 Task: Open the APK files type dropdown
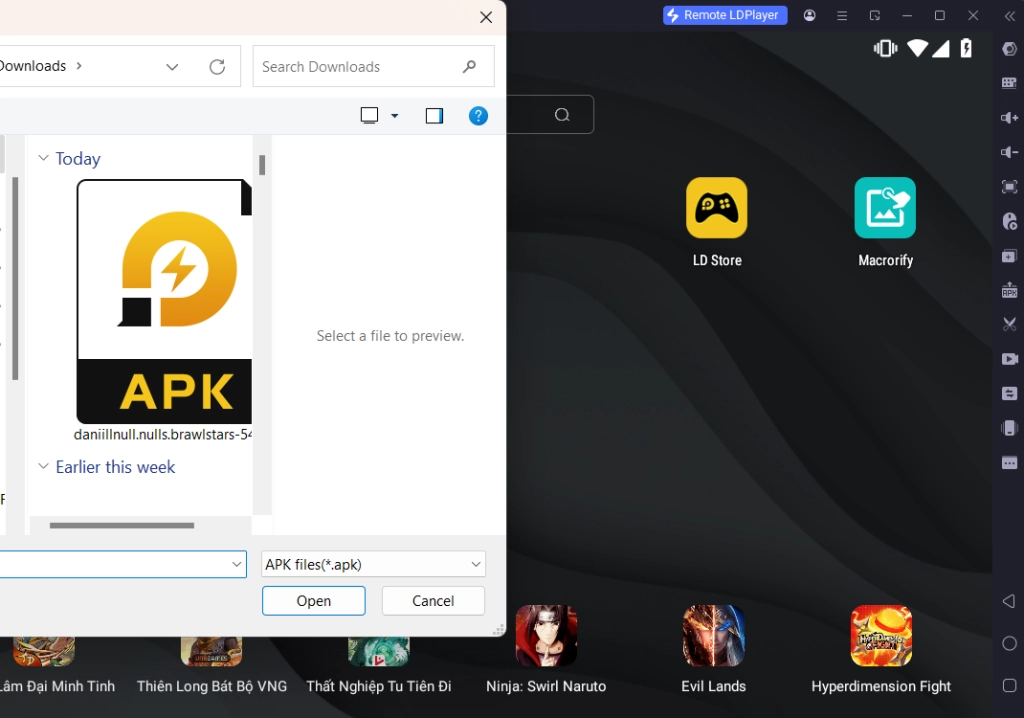373,565
